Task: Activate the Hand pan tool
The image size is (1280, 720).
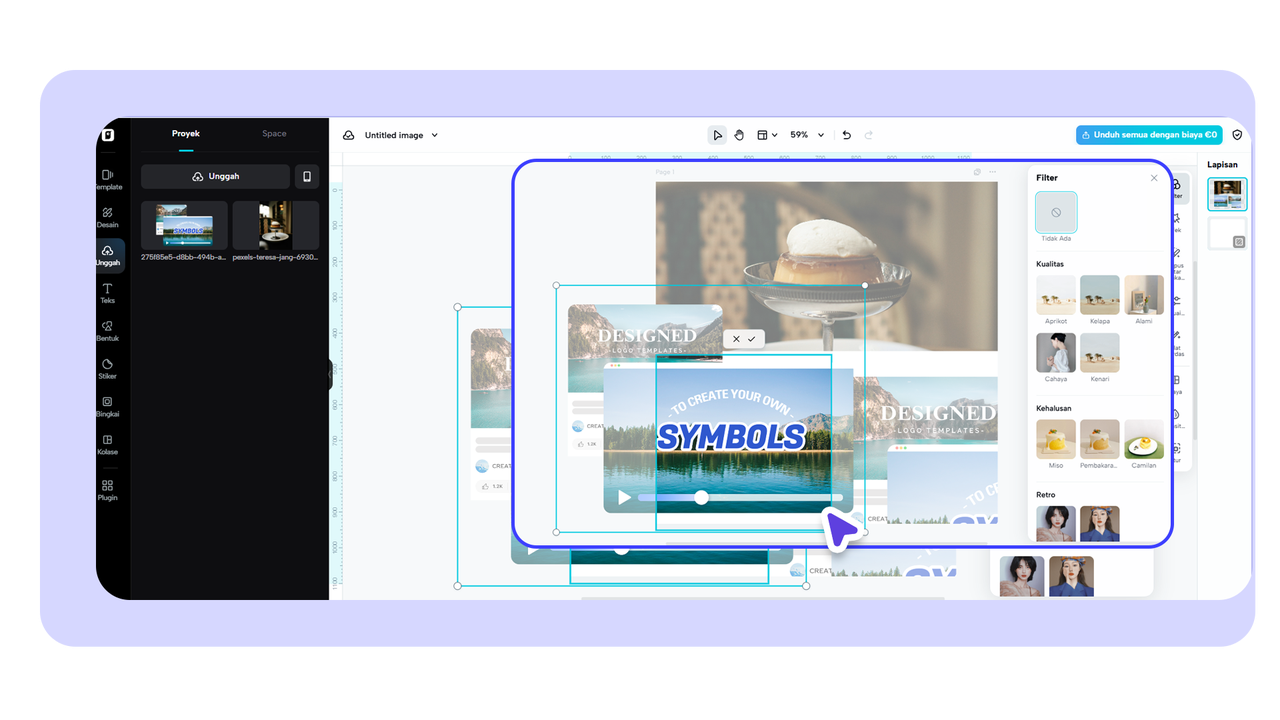Action: (739, 135)
